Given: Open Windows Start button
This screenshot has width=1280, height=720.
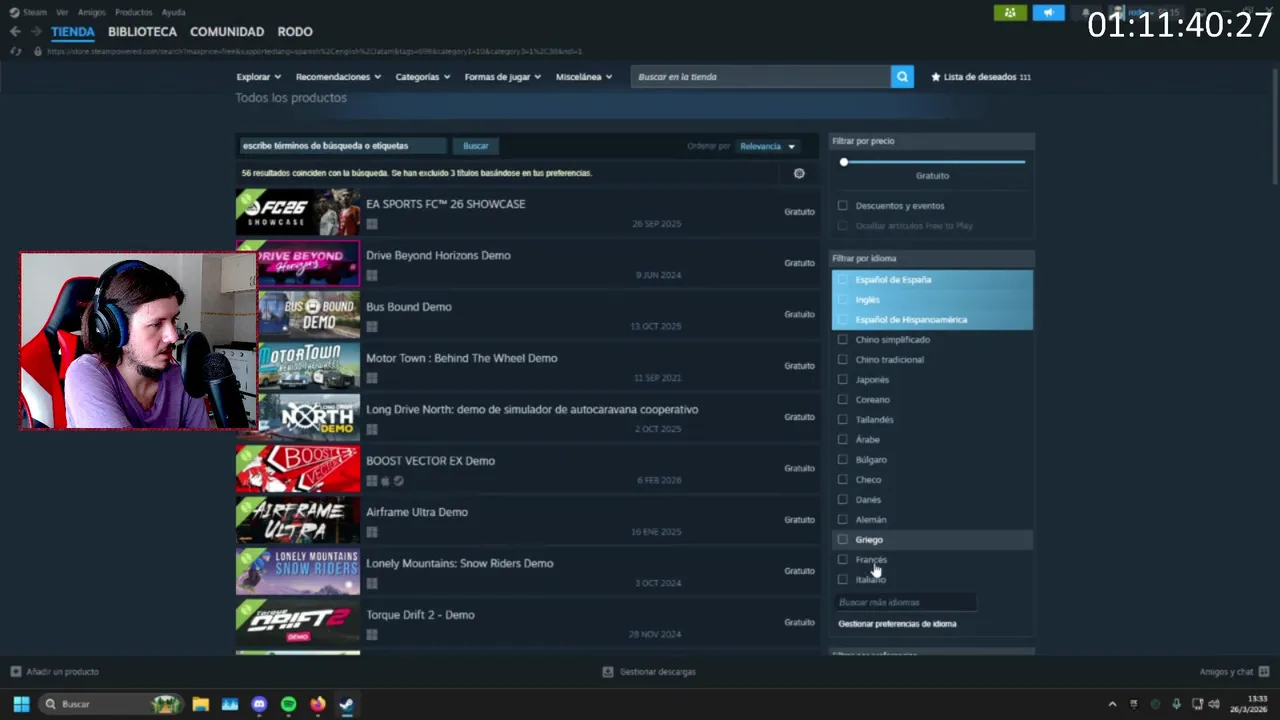Looking at the screenshot, I should [21, 704].
